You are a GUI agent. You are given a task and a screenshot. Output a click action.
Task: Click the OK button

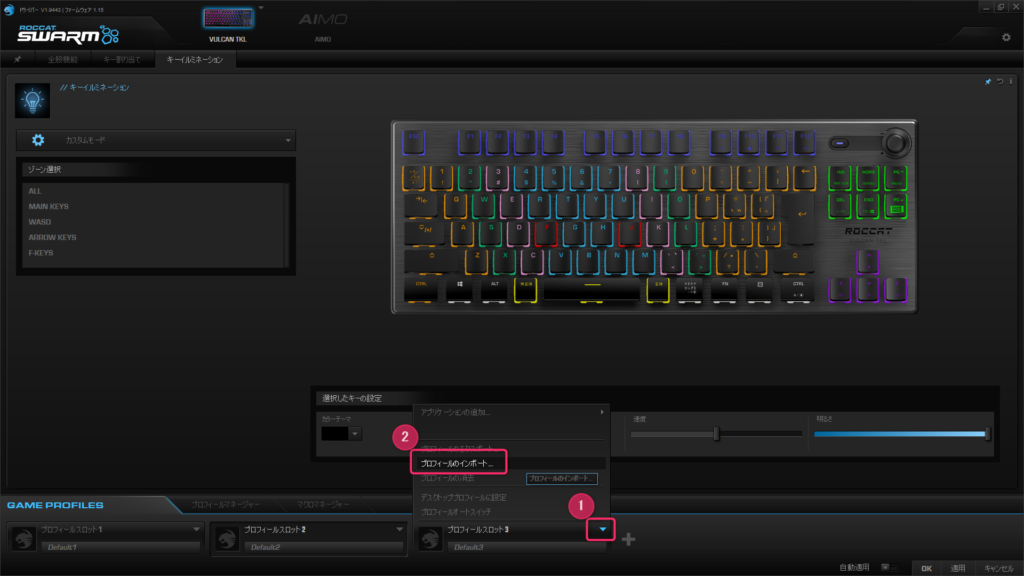click(x=926, y=568)
